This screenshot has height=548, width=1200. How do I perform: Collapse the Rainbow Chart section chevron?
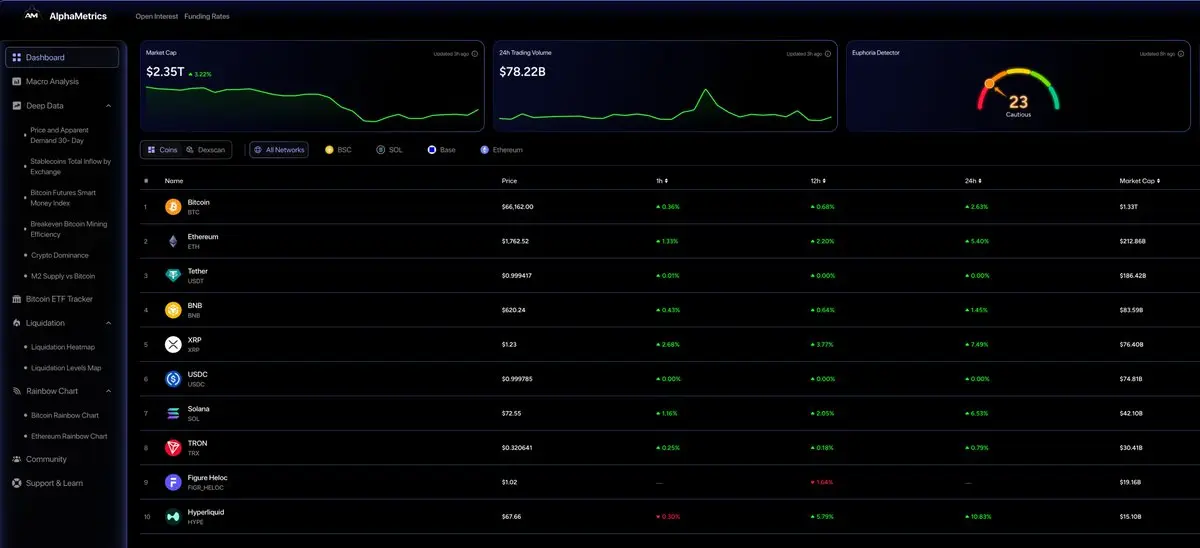tap(108, 391)
